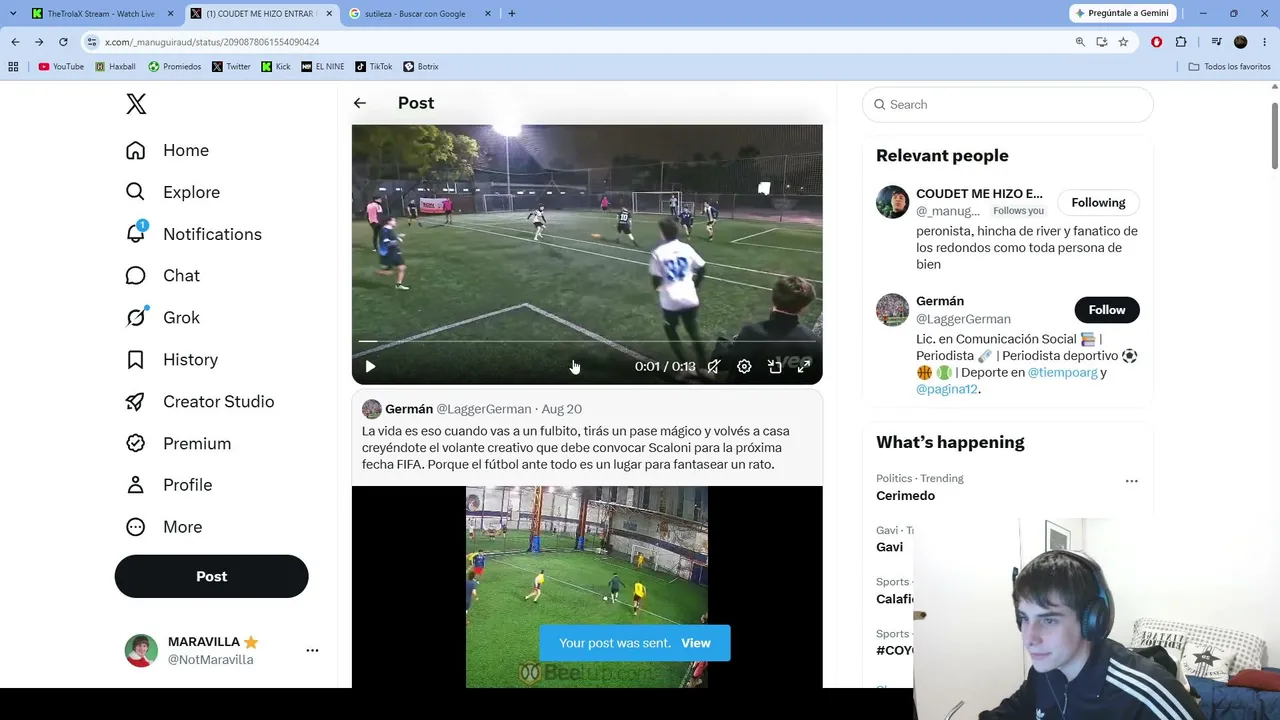The height and width of the screenshot is (720, 1280).
Task: Open the Twitter bookmark
Action: click(231, 67)
